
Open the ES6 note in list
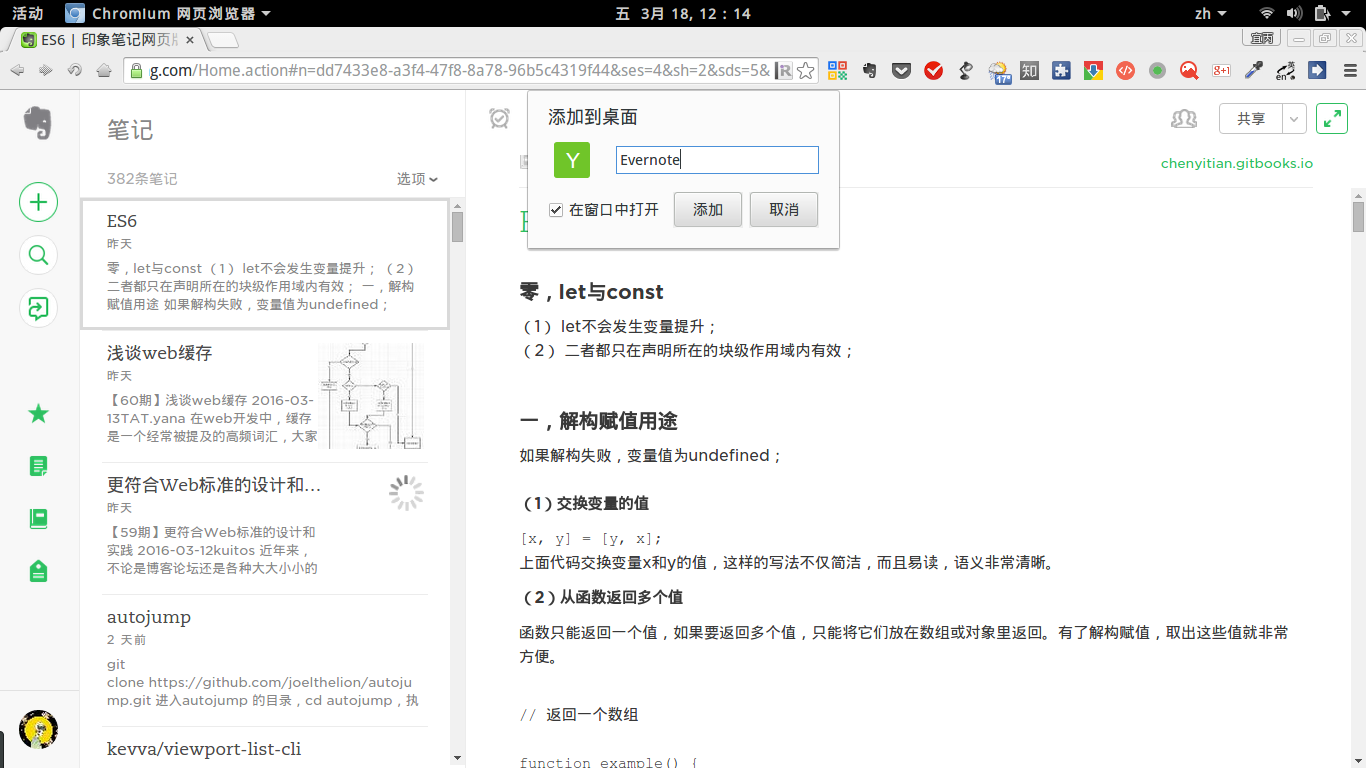(265, 264)
